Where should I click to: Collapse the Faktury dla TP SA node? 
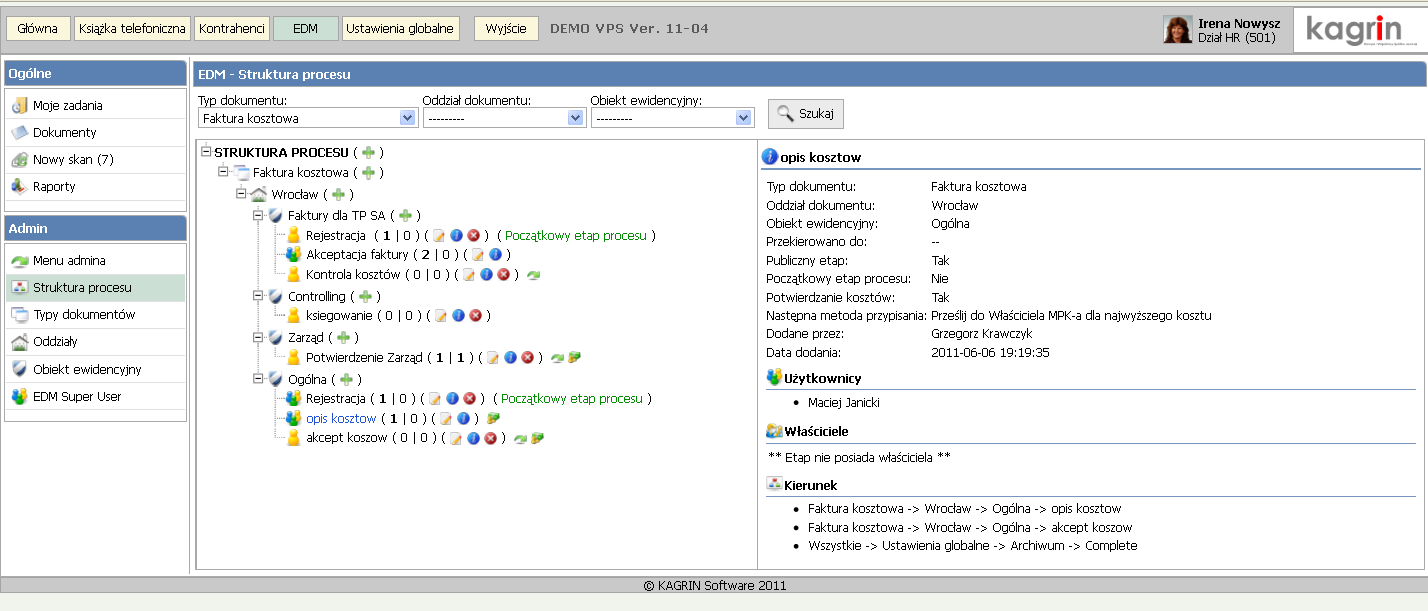259,214
